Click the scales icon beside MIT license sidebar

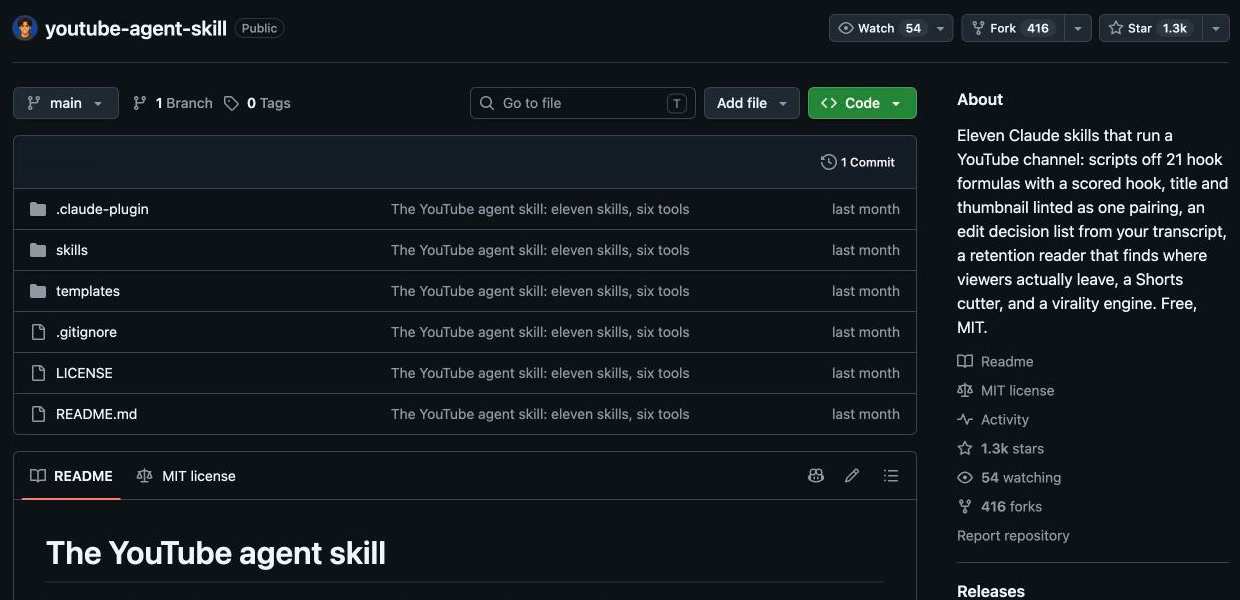pos(965,390)
